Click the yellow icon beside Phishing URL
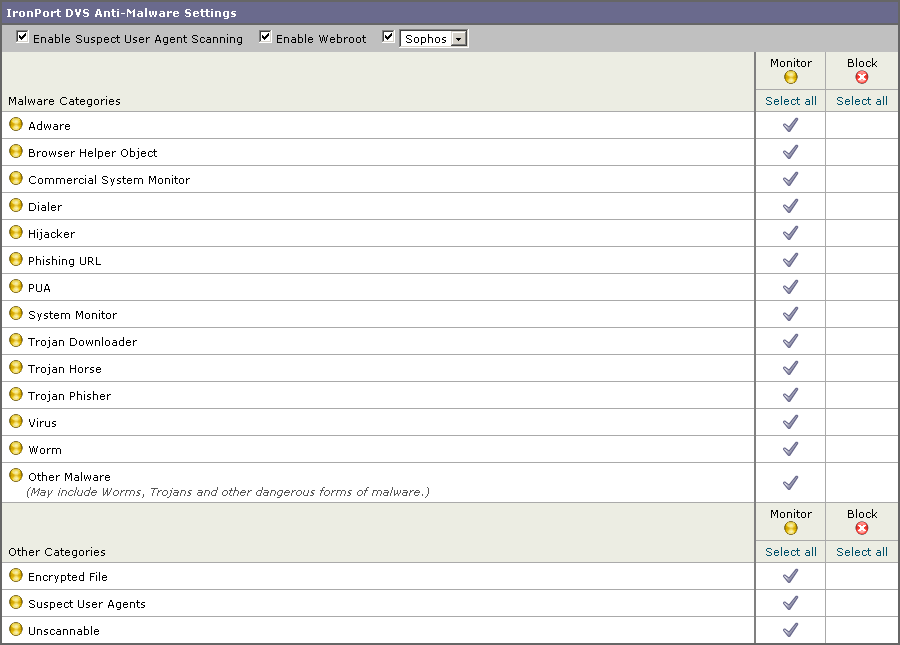The width and height of the screenshot is (900, 645). click(16, 259)
